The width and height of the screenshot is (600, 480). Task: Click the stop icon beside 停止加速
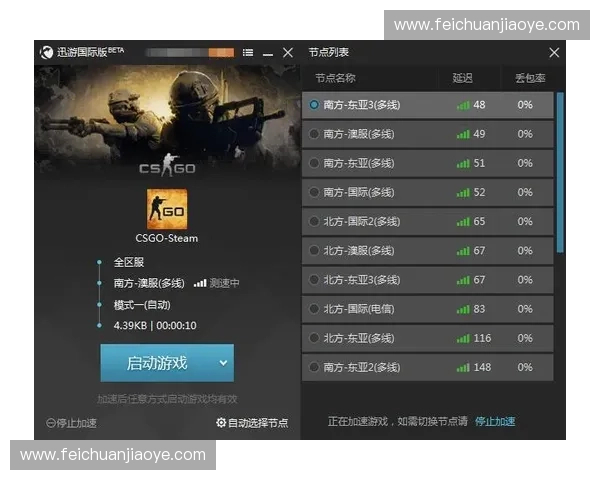51,423
